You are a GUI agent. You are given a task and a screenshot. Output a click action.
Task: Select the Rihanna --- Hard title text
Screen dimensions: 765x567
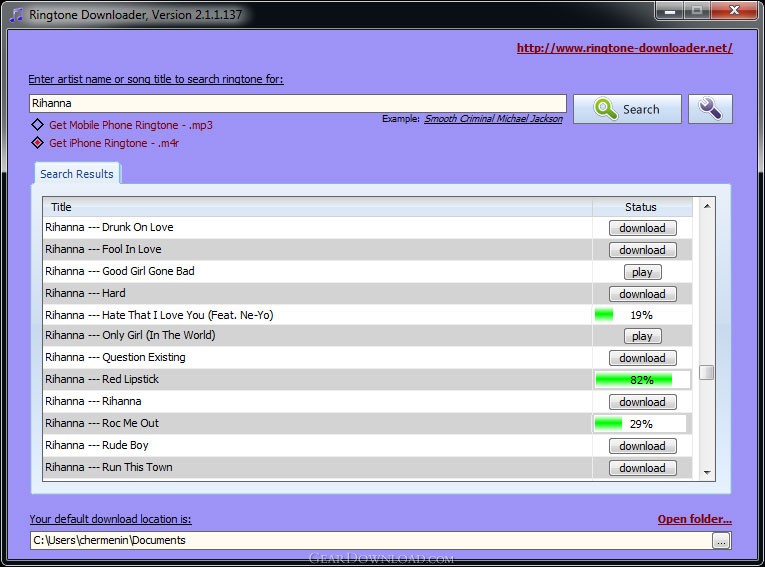point(85,293)
